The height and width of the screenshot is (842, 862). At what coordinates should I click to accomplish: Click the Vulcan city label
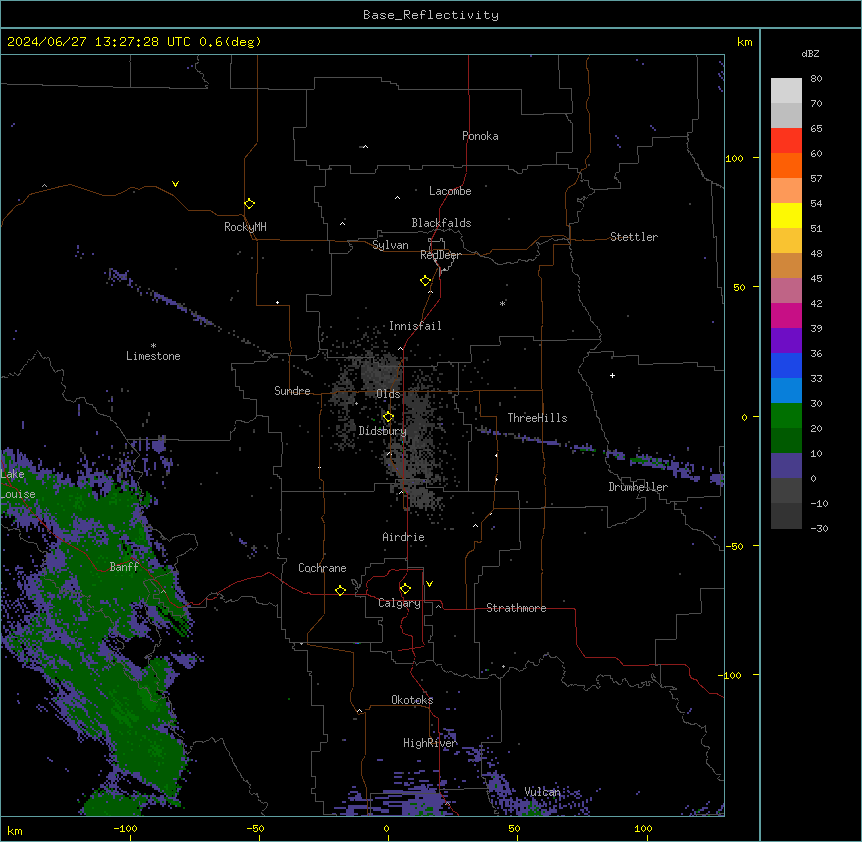click(542, 792)
